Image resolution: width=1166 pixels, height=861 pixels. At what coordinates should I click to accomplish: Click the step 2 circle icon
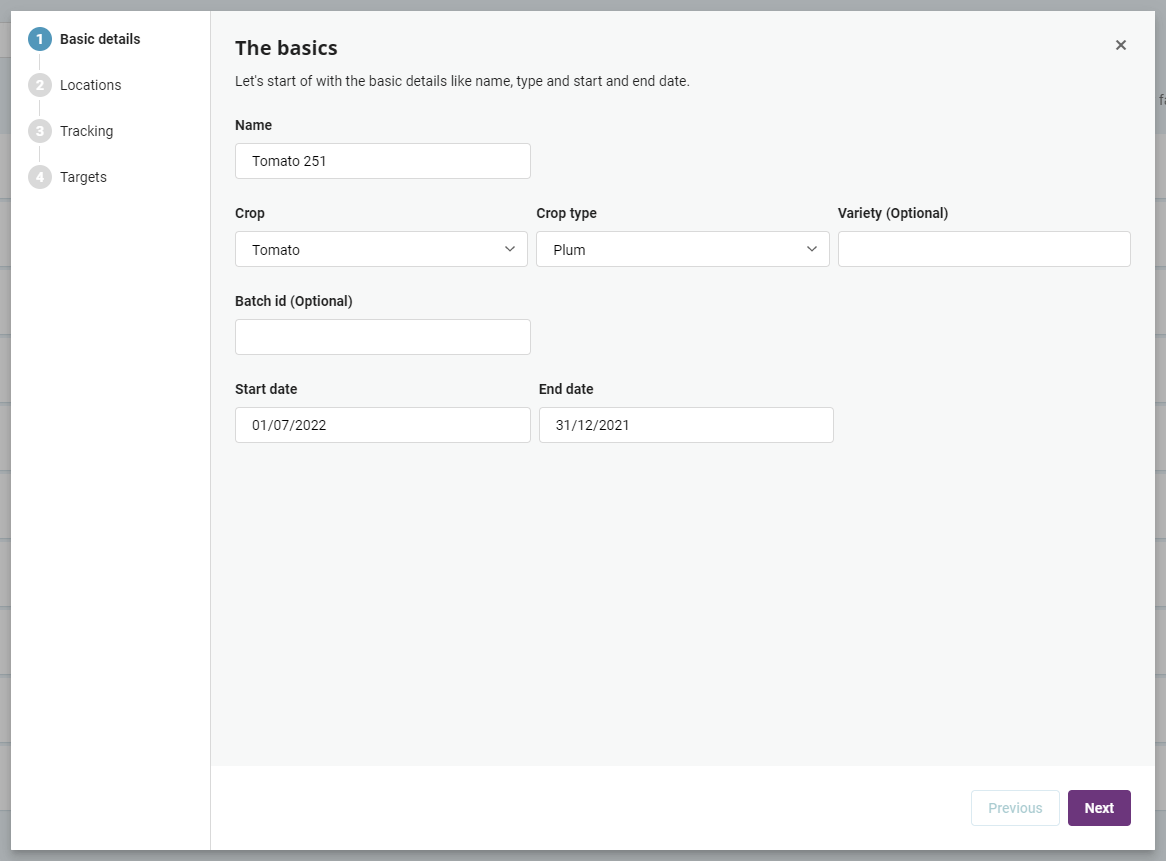click(40, 85)
